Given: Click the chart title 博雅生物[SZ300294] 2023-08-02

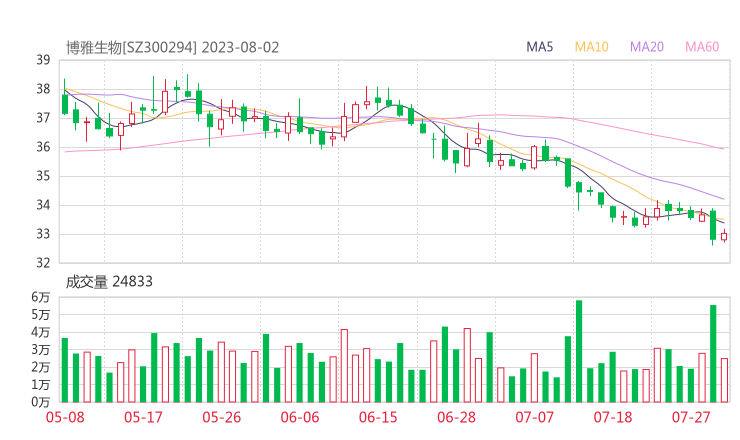Looking at the screenshot, I should pyautogui.click(x=172, y=48).
